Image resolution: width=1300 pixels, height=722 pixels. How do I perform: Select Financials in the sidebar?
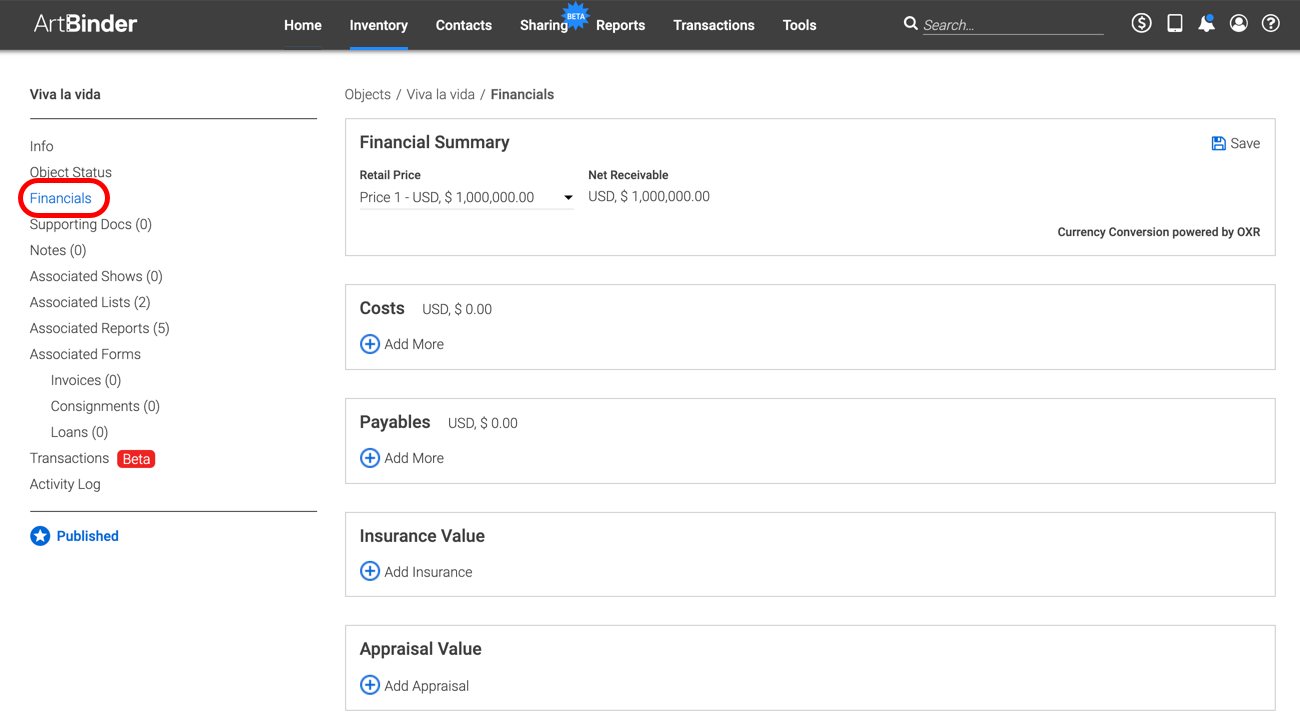61,198
